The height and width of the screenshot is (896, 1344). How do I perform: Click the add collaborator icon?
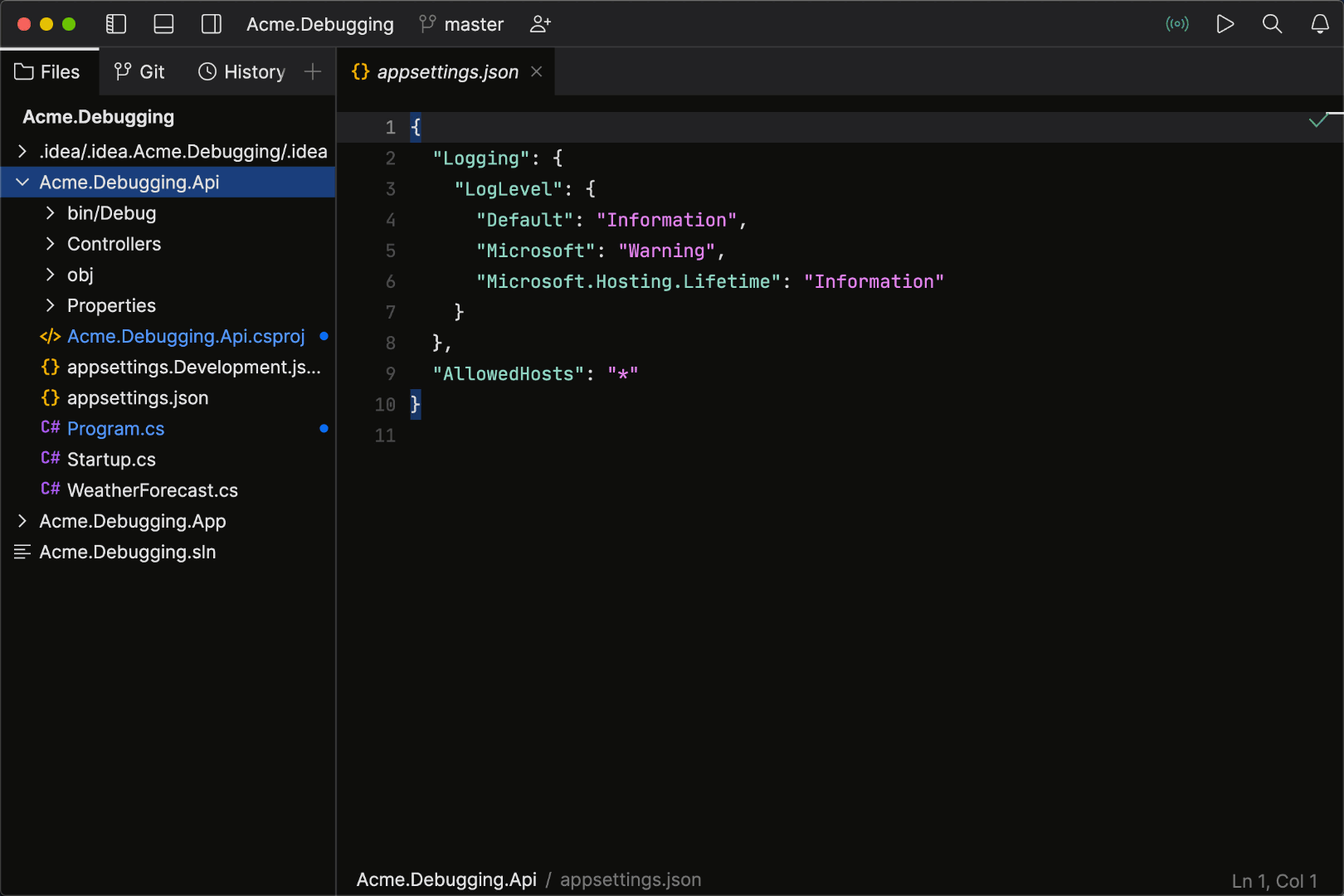[540, 24]
